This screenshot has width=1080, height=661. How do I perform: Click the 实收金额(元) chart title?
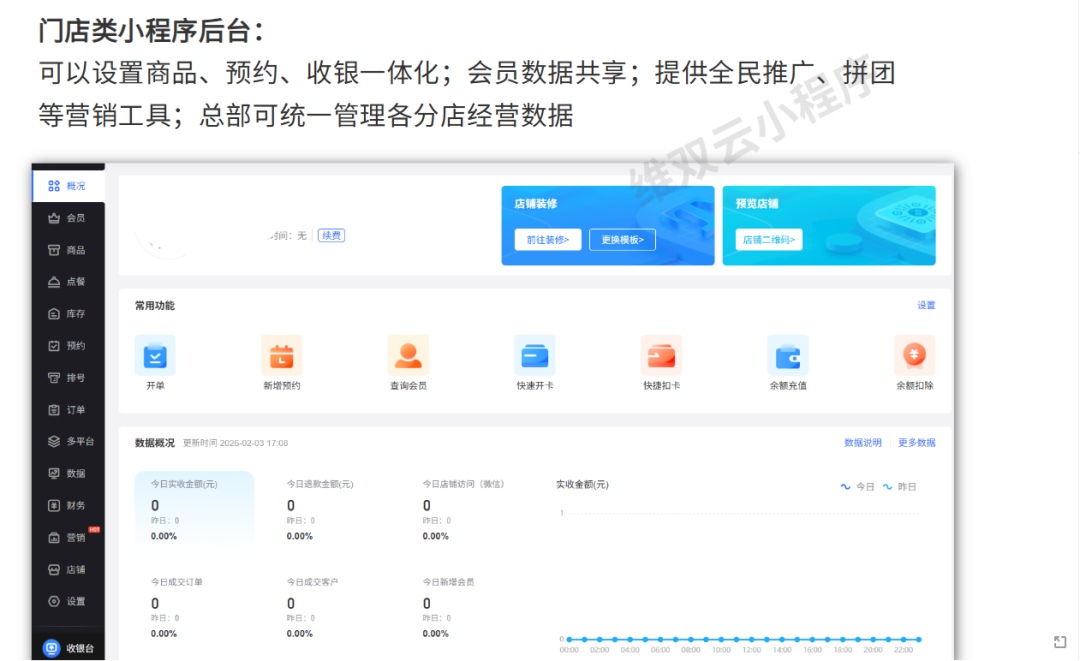(x=582, y=485)
